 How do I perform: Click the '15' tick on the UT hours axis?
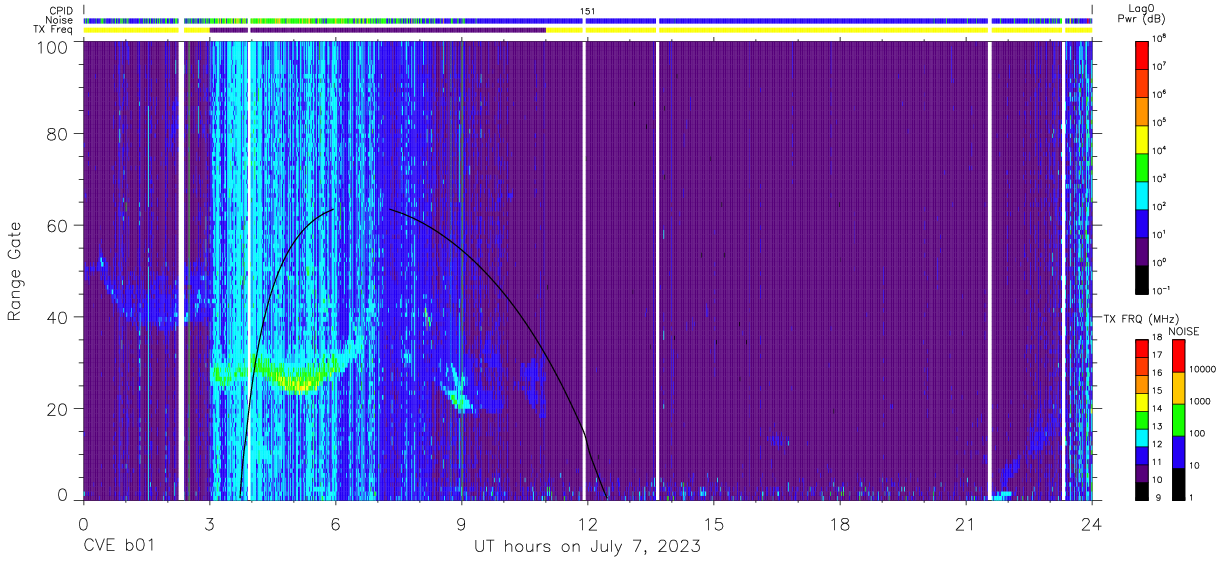(x=713, y=523)
